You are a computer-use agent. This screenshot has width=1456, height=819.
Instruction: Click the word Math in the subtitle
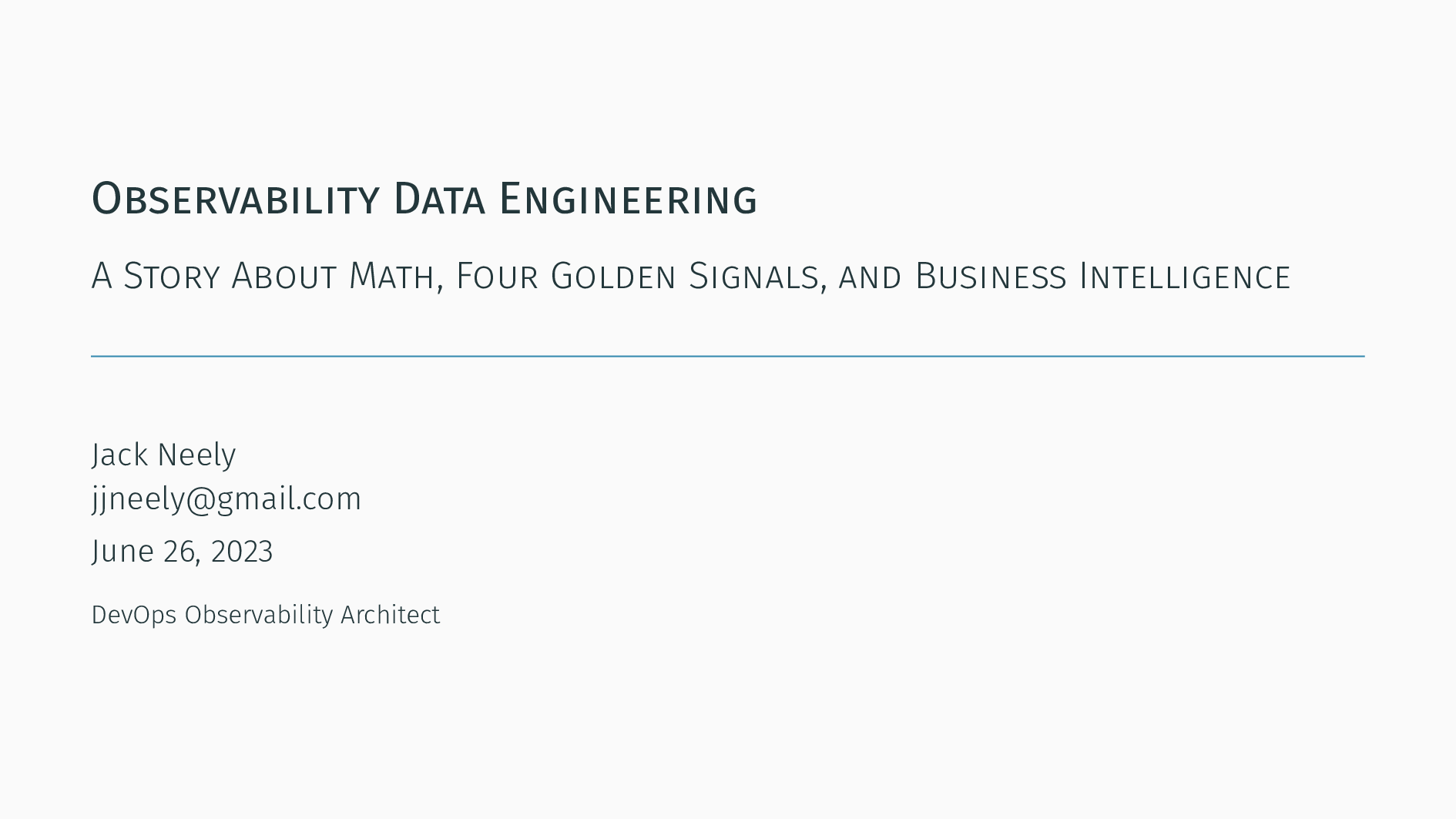click(391, 276)
